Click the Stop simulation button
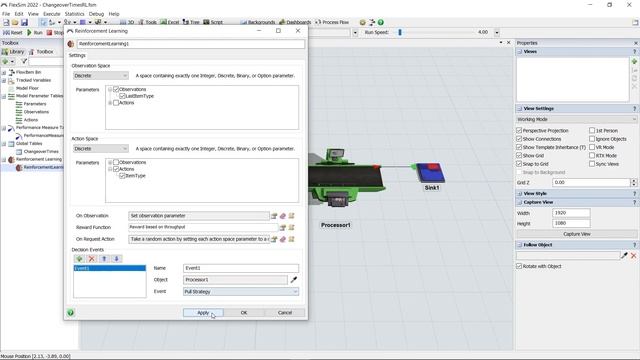This screenshot has width=640, height=360. (55, 32)
